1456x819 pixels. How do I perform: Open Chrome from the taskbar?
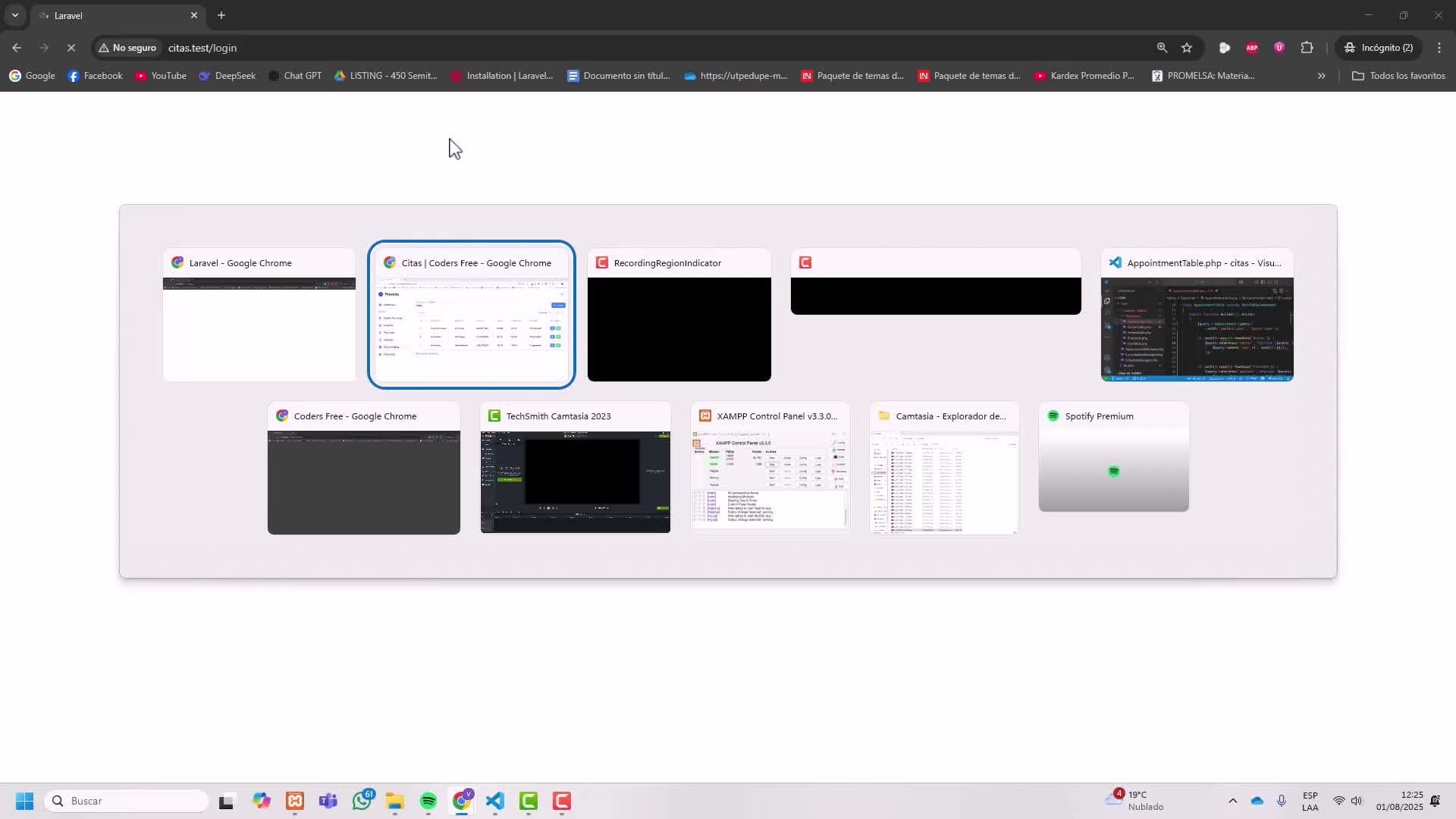coord(462,801)
